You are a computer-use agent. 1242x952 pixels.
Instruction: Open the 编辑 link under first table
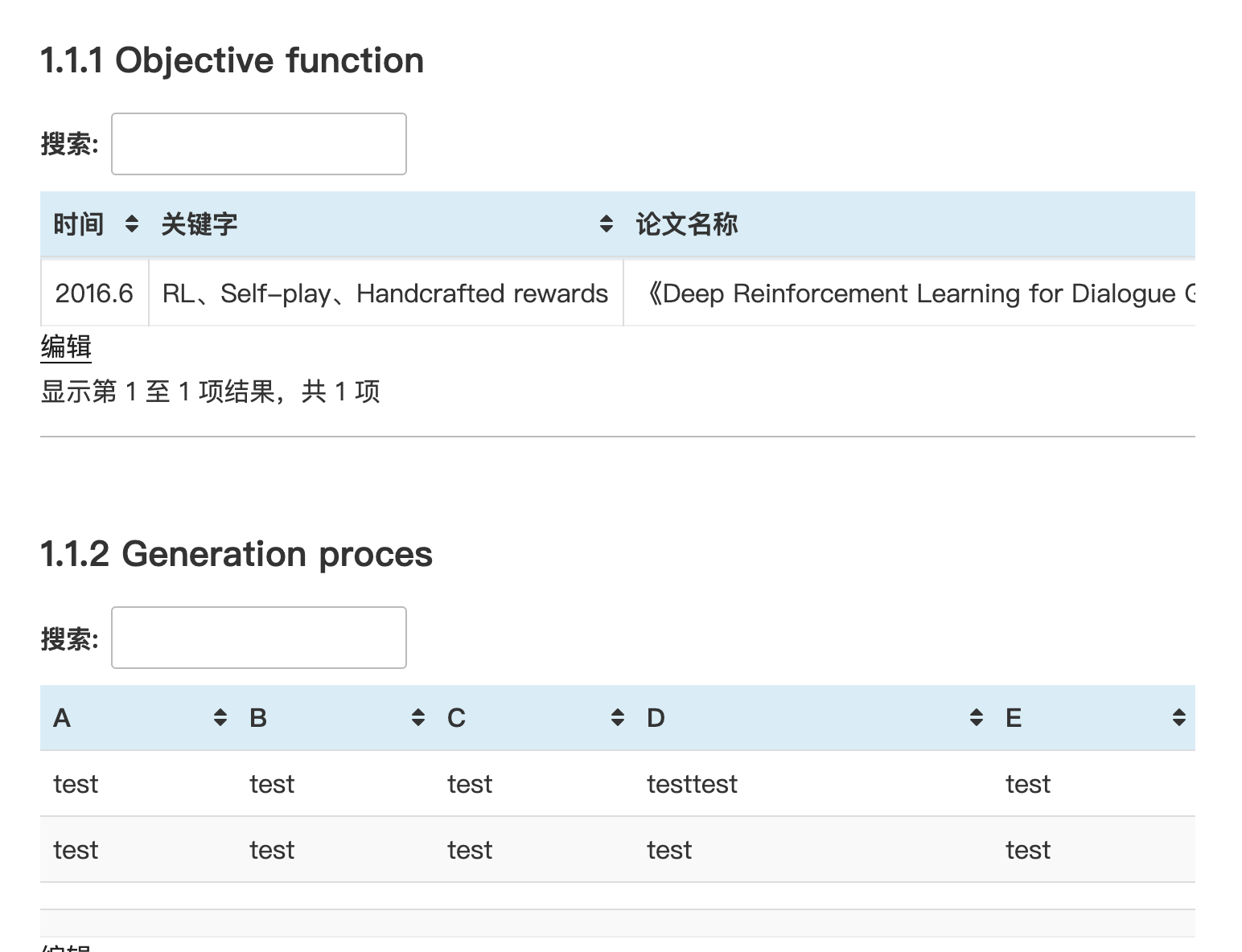pyautogui.click(x=66, y=347)
